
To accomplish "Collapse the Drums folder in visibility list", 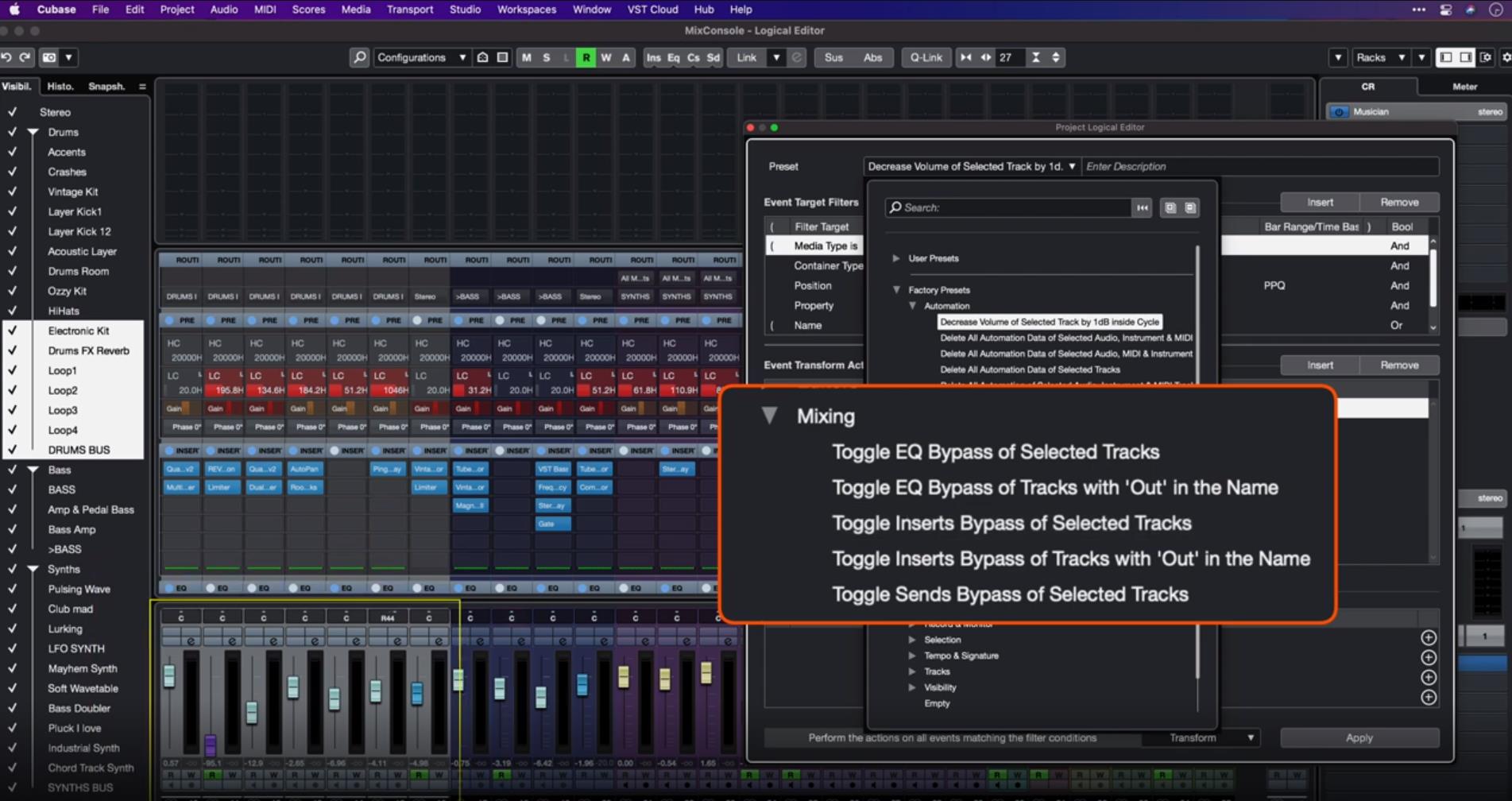I will click(x=33, y=132).
